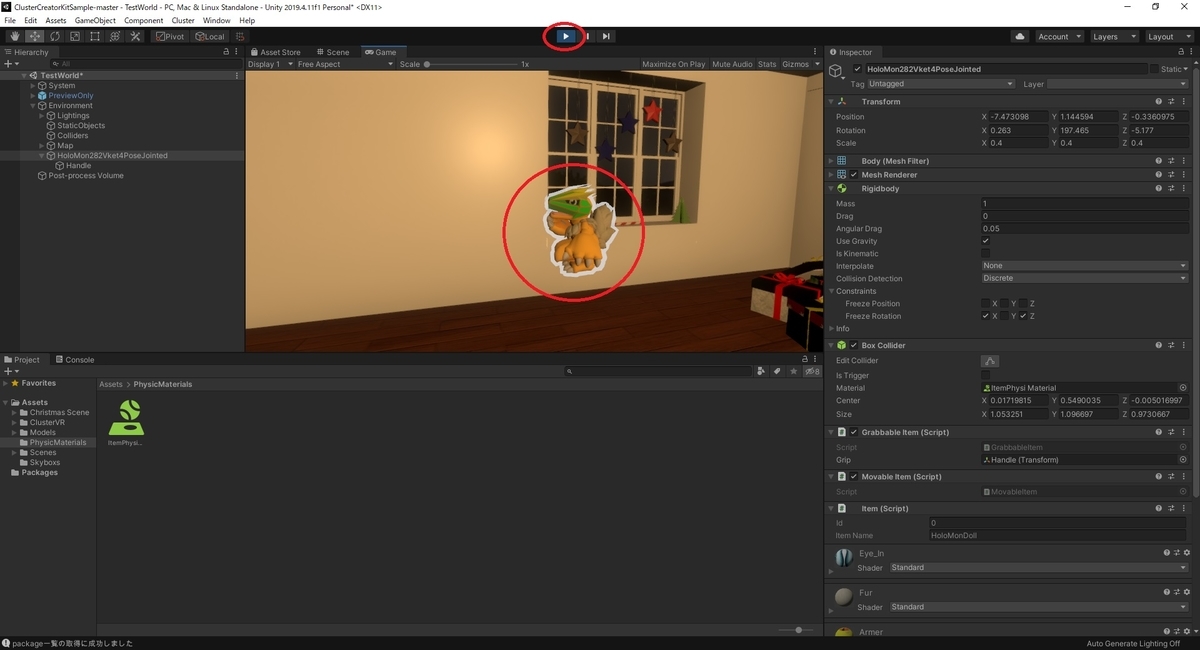1200x650 pixels.
Task: Disable Mesh Renderer component checkbox
Action: 854,175
